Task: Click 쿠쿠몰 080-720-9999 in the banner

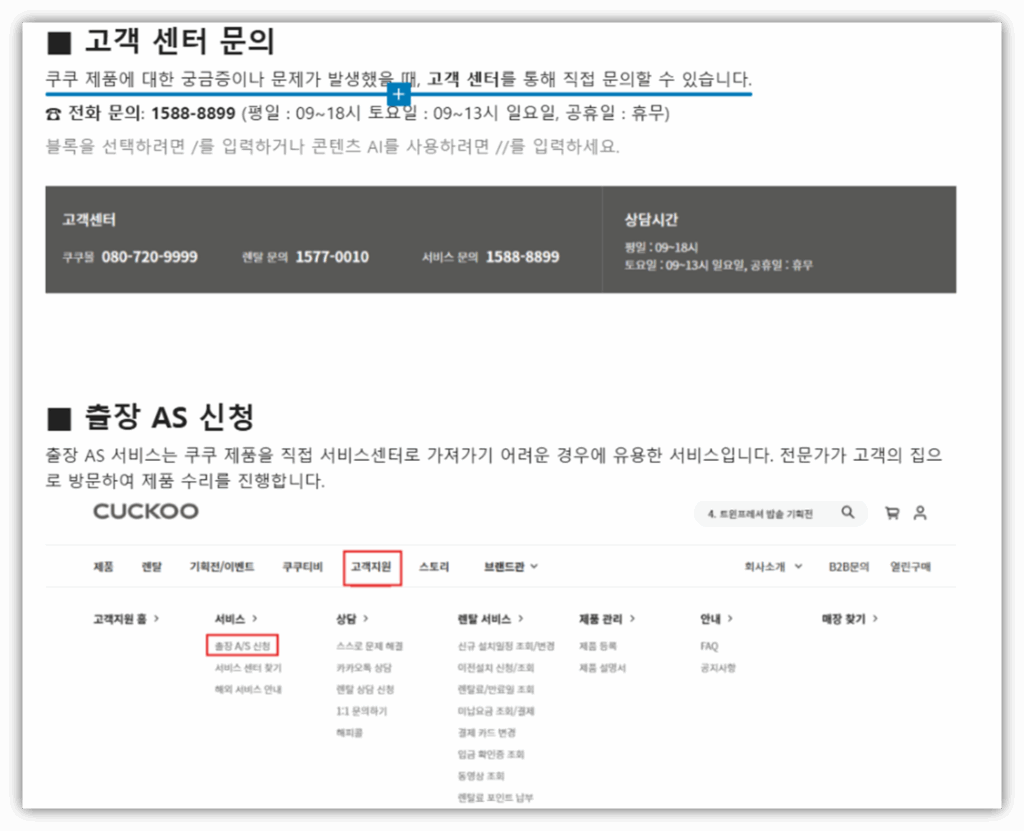Action: pyautogui.click(x=130, y=257)
